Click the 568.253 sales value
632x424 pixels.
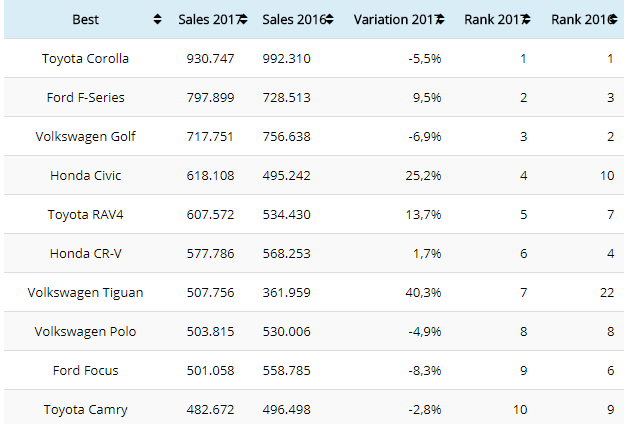click(x=287, y=254)
